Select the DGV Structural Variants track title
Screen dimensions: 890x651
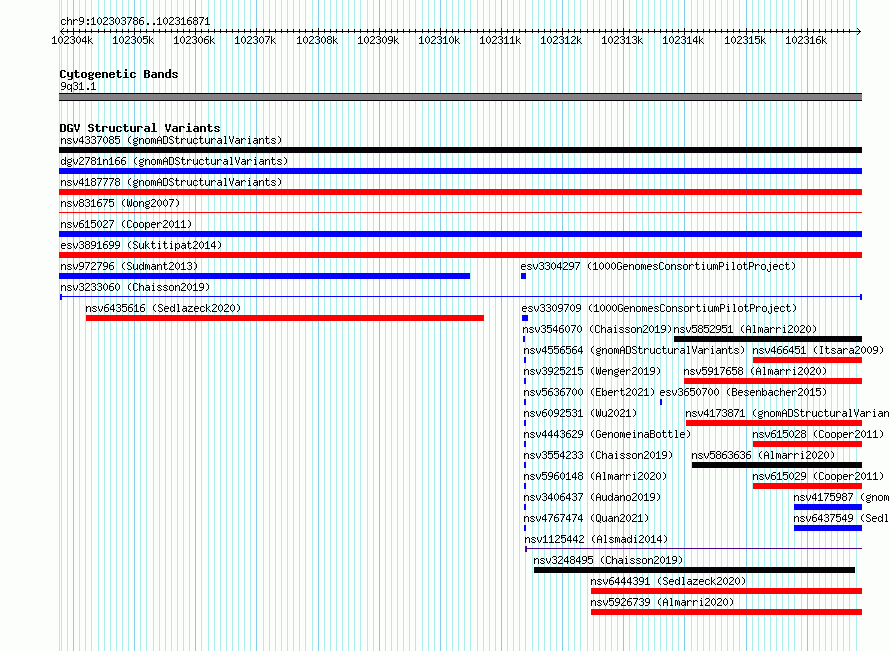140,128
